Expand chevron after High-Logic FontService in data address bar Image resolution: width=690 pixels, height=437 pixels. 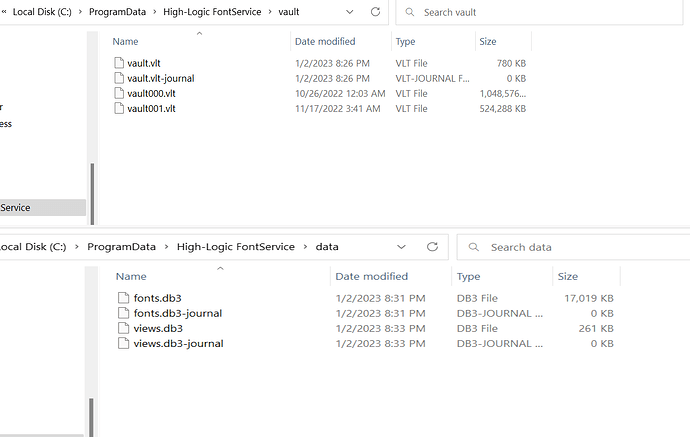[x=305, y=247]
